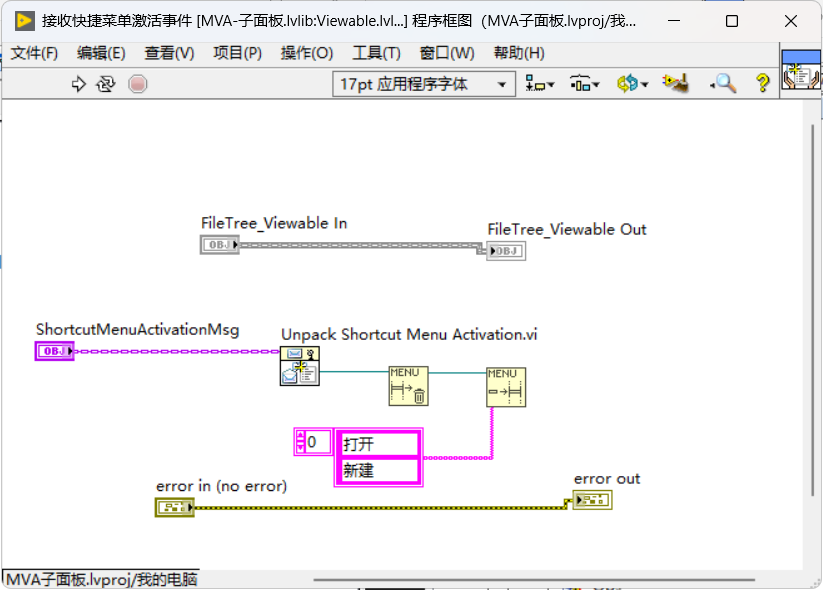Open the 编辑(E) menu
Viewport: 823px width, 590px height.
[x=101, y=53]
